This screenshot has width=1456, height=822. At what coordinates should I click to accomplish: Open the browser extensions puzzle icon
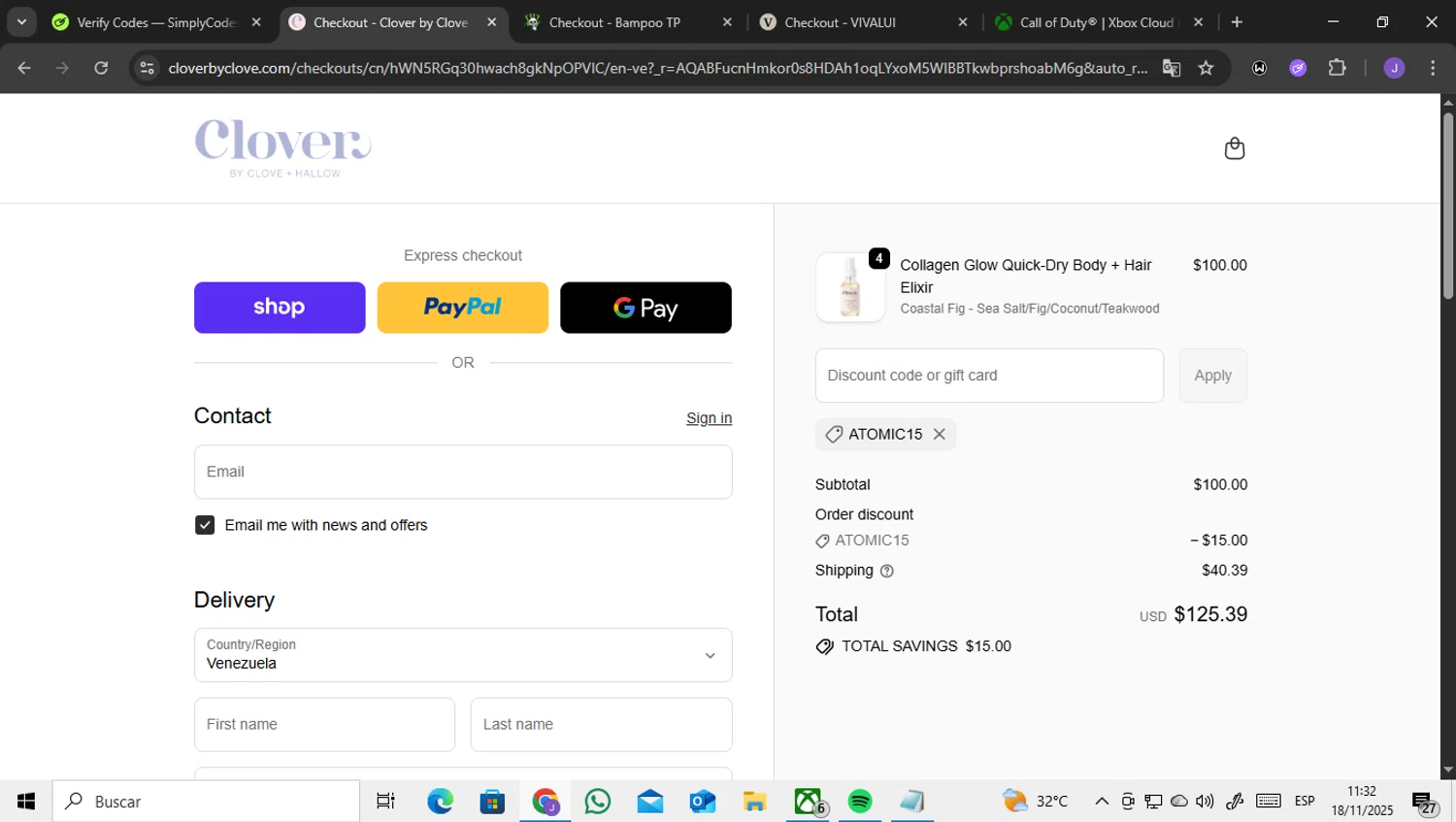point(1337,68)
